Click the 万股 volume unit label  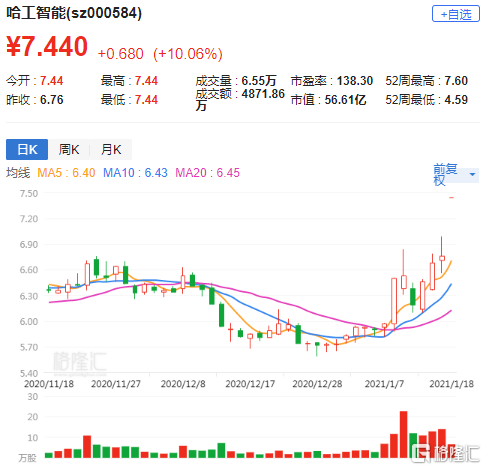tap(27, 458)
